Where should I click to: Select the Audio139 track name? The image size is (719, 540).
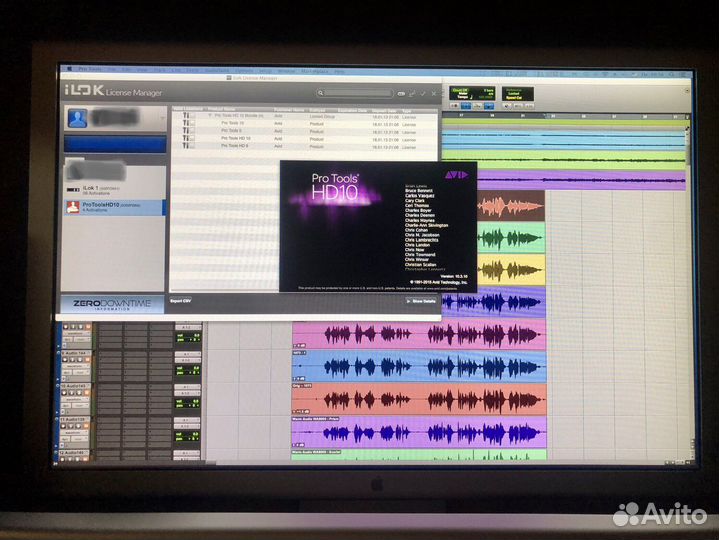73,419
